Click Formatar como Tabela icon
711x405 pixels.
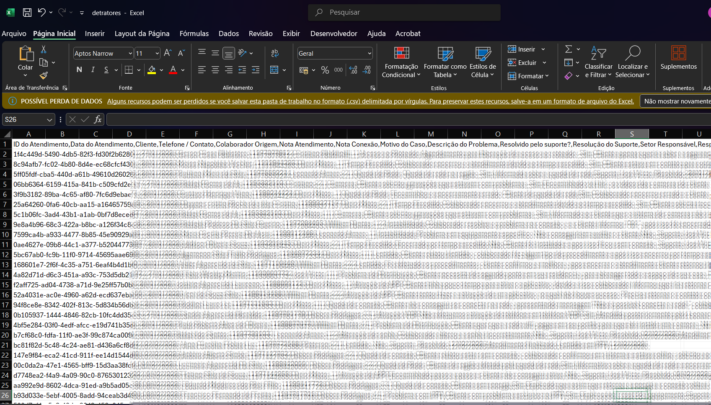(444, 61)
